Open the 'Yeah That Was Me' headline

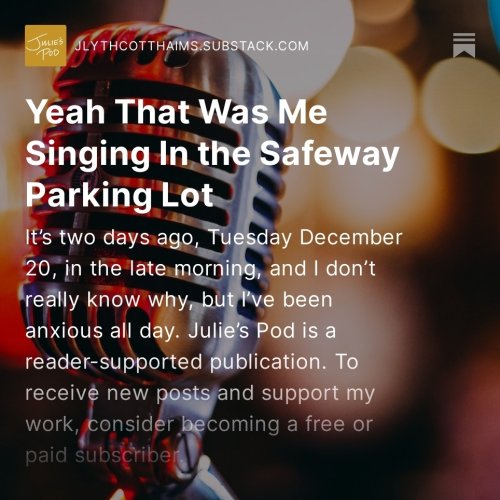(x=176, y=111)
